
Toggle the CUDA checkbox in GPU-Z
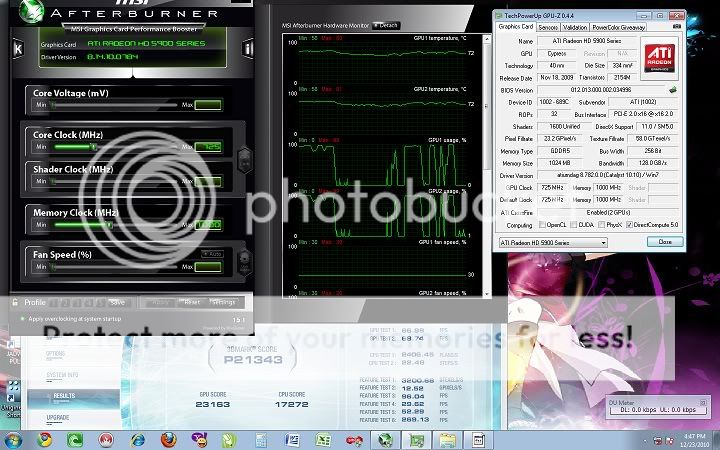tap(573, 225)
